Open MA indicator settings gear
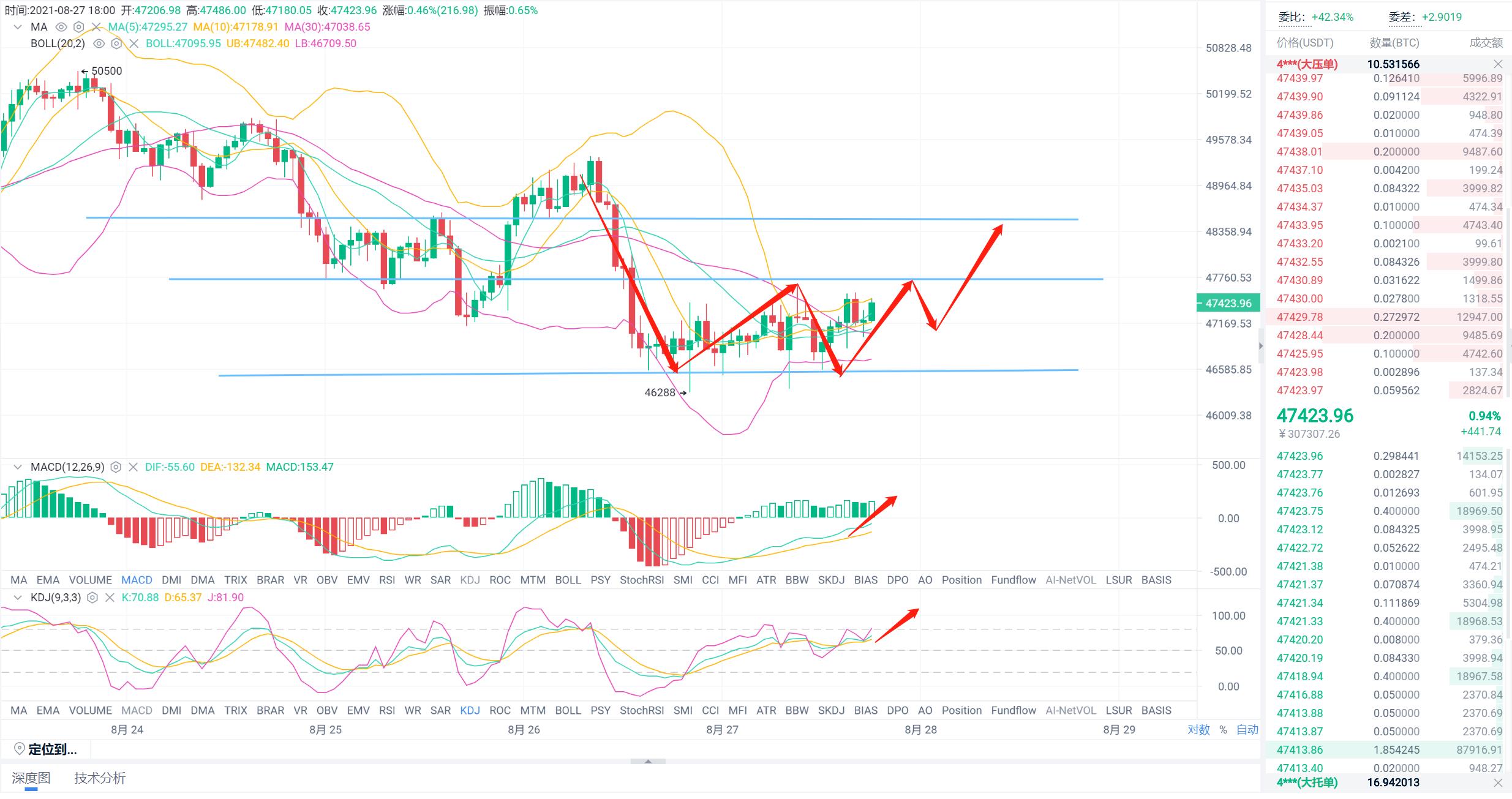 pyautogui.click(x=78, y=27)
